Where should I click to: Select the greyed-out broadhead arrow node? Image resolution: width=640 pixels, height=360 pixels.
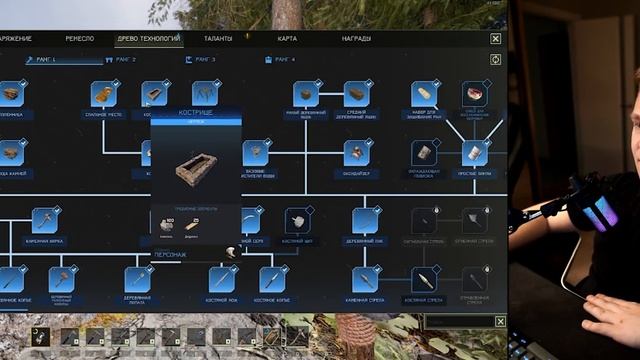(x=474, y=220)
